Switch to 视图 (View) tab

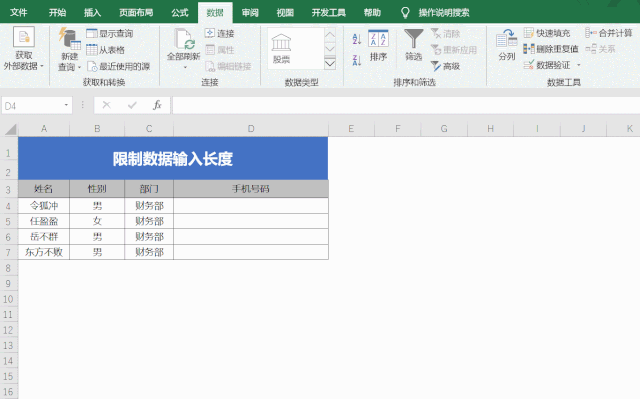tap(285, 13)
